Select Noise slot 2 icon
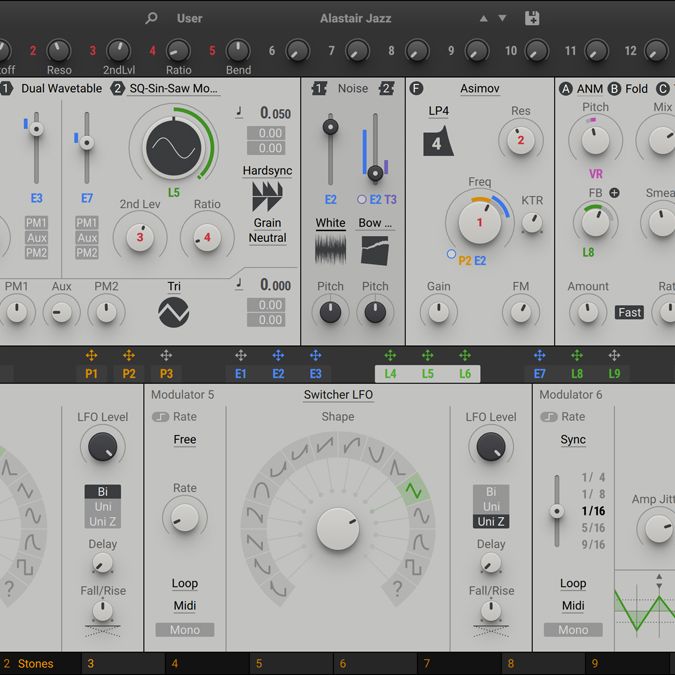675x675 pixels. pos(387,88)
